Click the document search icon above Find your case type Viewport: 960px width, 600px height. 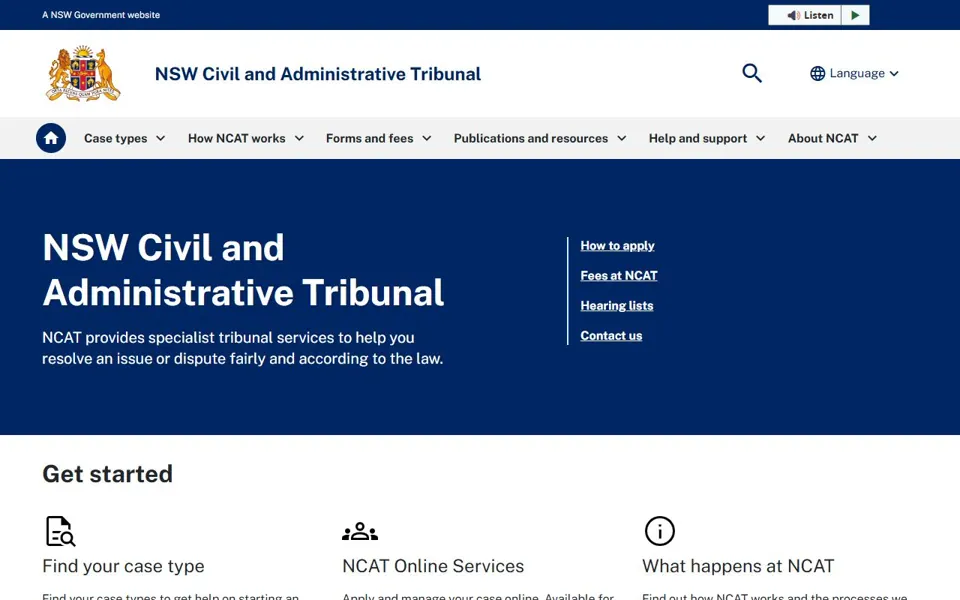coord(60,531)
